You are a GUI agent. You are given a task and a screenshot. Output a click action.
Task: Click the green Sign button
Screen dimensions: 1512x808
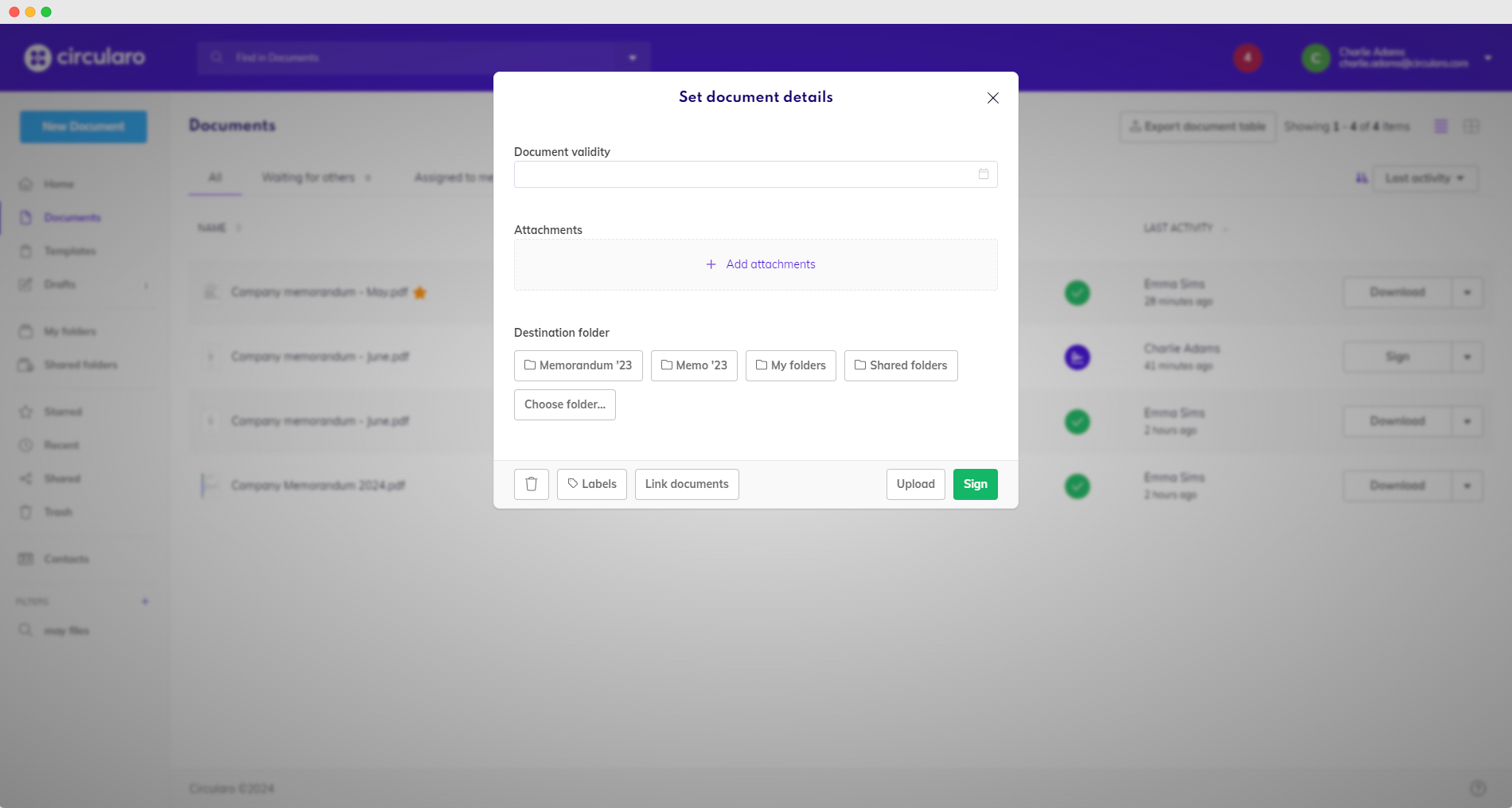[976, 484]
